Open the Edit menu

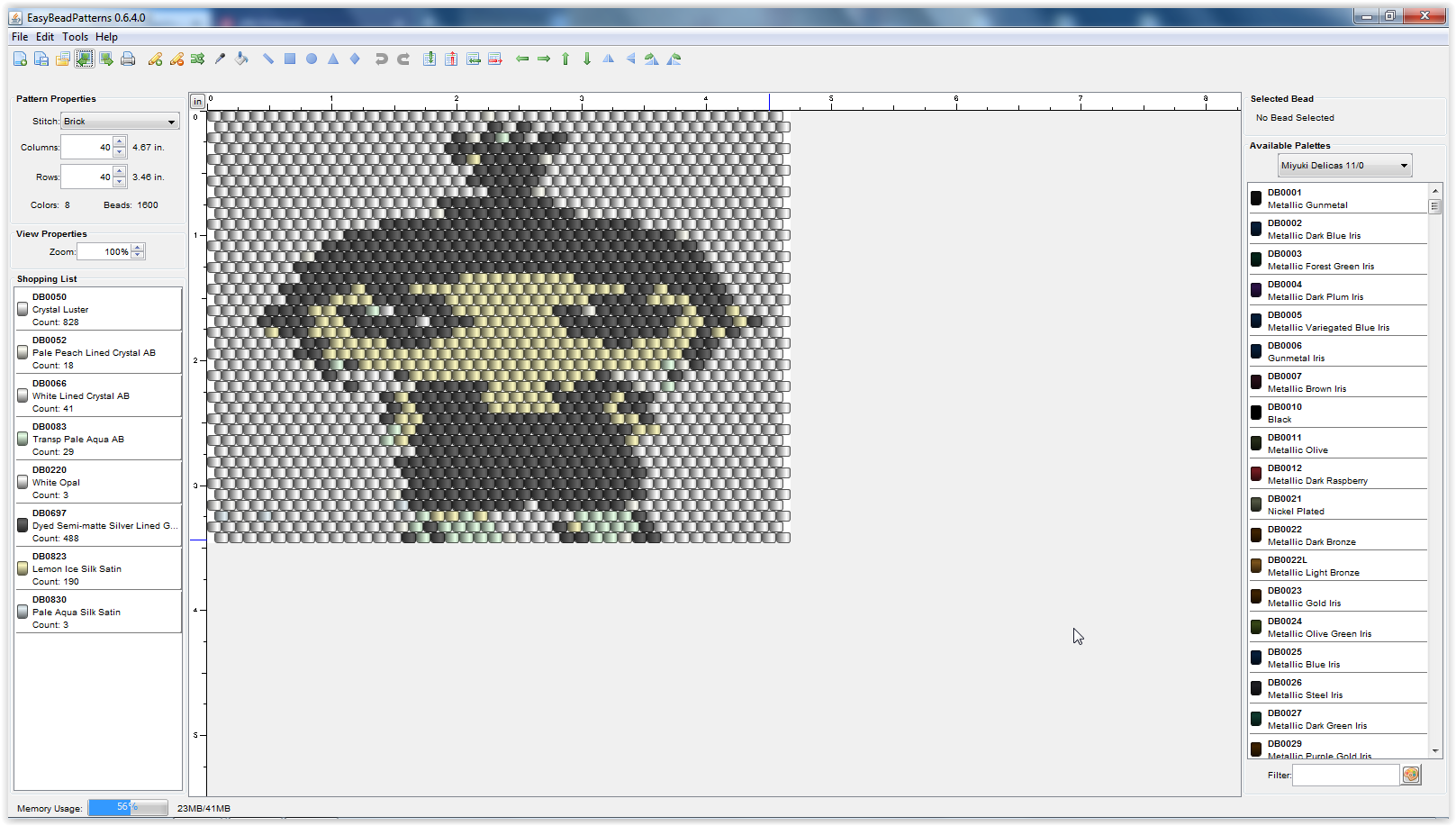coord(44,37)
